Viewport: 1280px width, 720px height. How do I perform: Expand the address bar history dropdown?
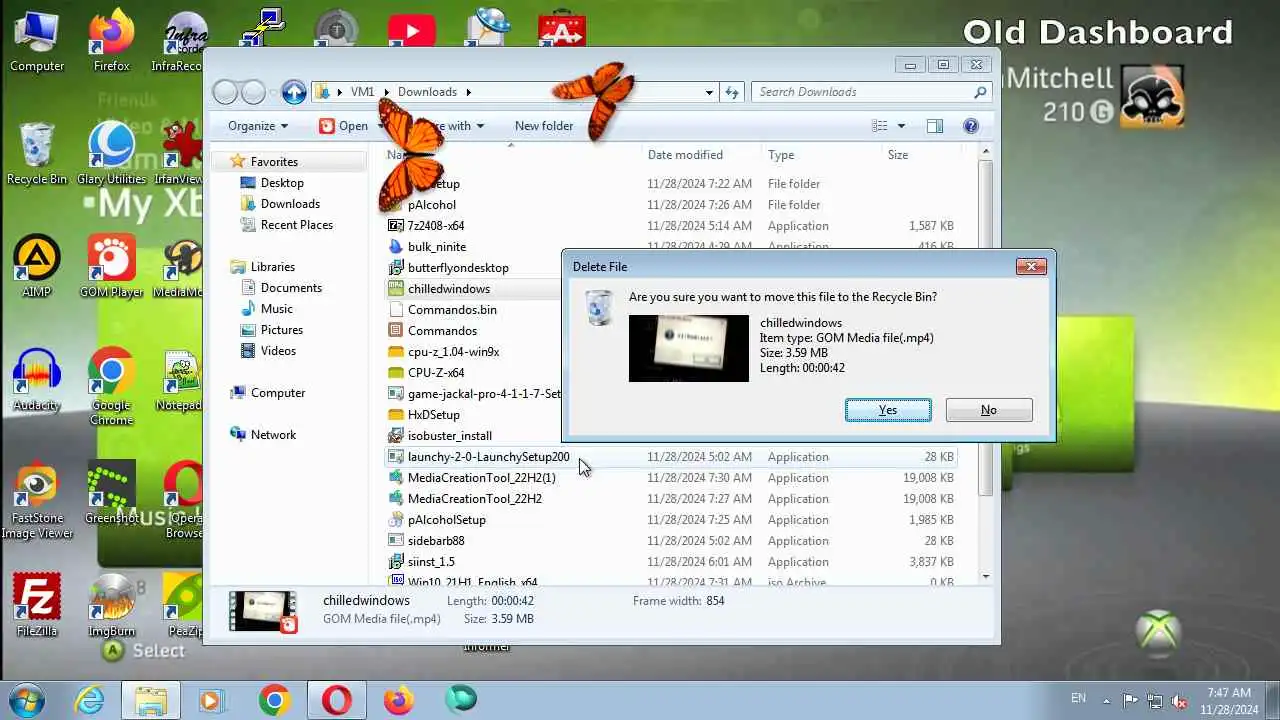pyautogui.click(x=709, y=92)
